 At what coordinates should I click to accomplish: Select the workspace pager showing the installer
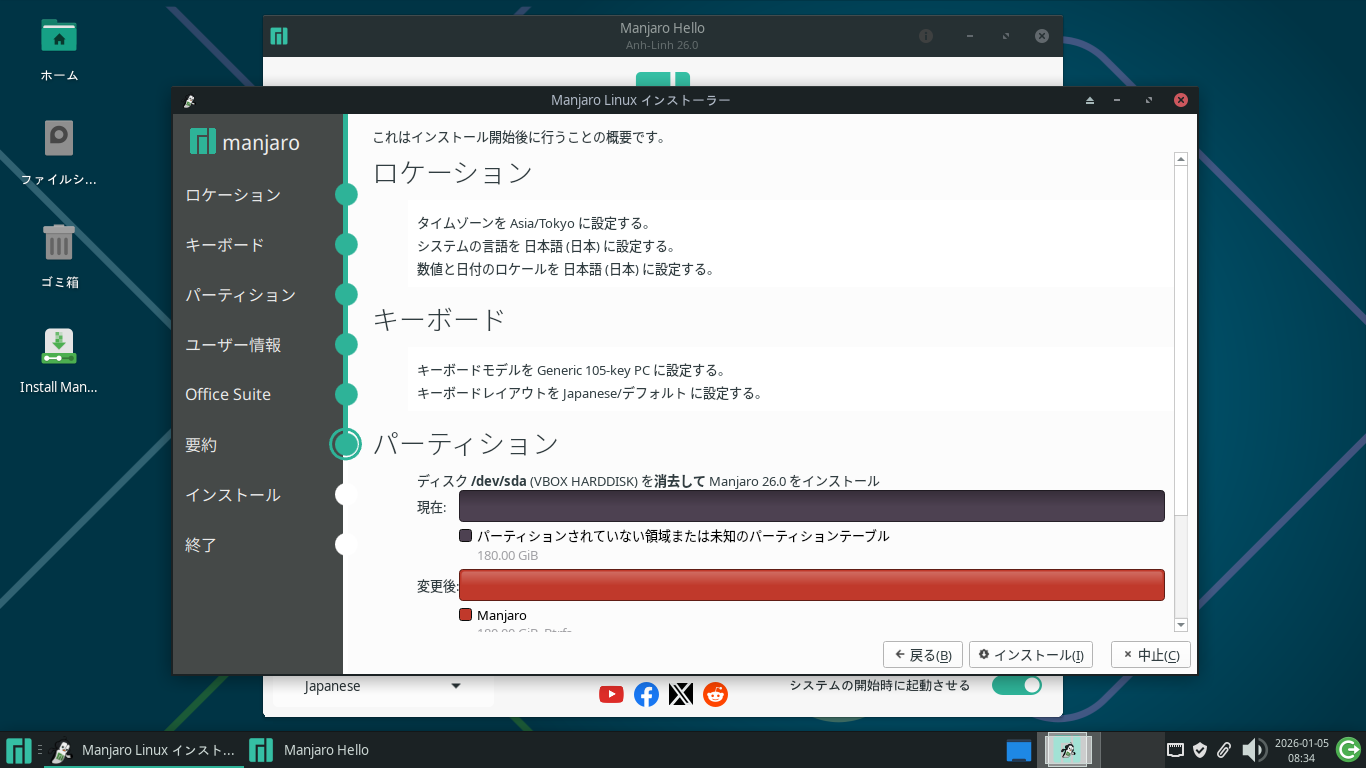(1068, 750)
